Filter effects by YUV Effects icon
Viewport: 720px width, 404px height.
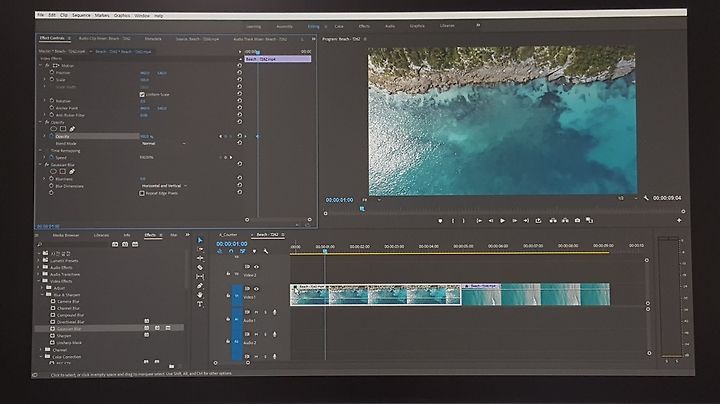coord(135,245)
